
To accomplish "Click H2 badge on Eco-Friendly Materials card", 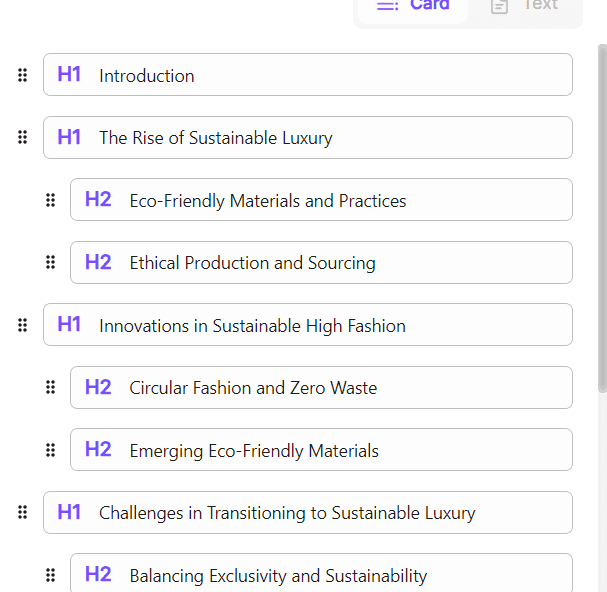I will [98, 200].
